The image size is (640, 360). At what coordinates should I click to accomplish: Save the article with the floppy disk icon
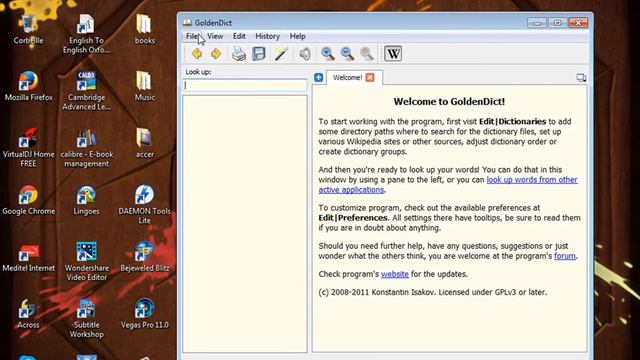[259, 53]
